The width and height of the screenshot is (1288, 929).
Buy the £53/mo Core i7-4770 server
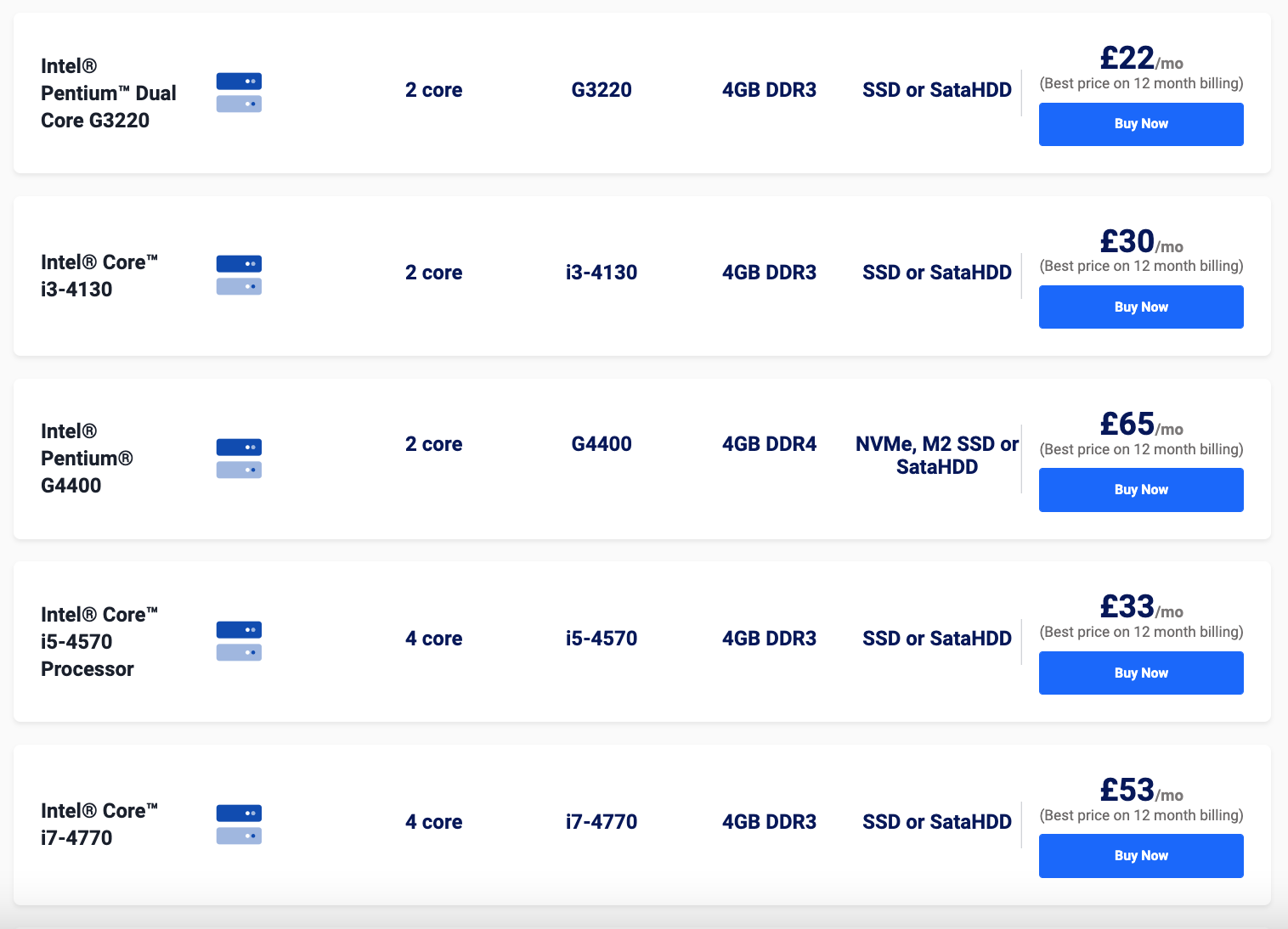pos(1141,856)
